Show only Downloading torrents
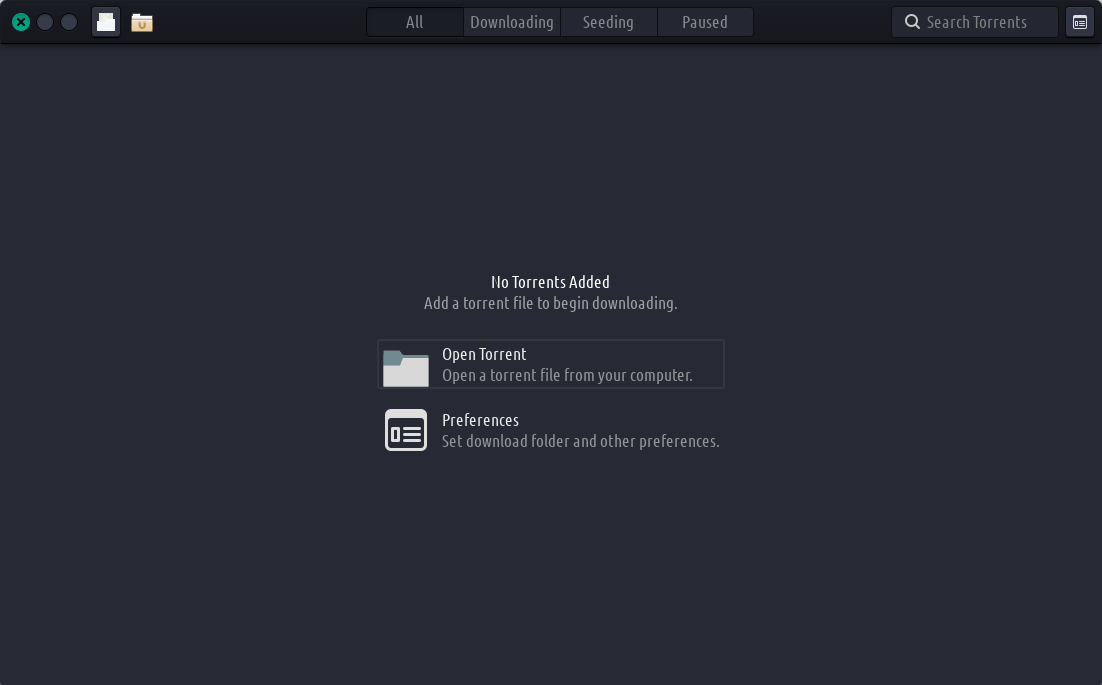The width and height of the screenshot is (1102, 685). [511, 22]
